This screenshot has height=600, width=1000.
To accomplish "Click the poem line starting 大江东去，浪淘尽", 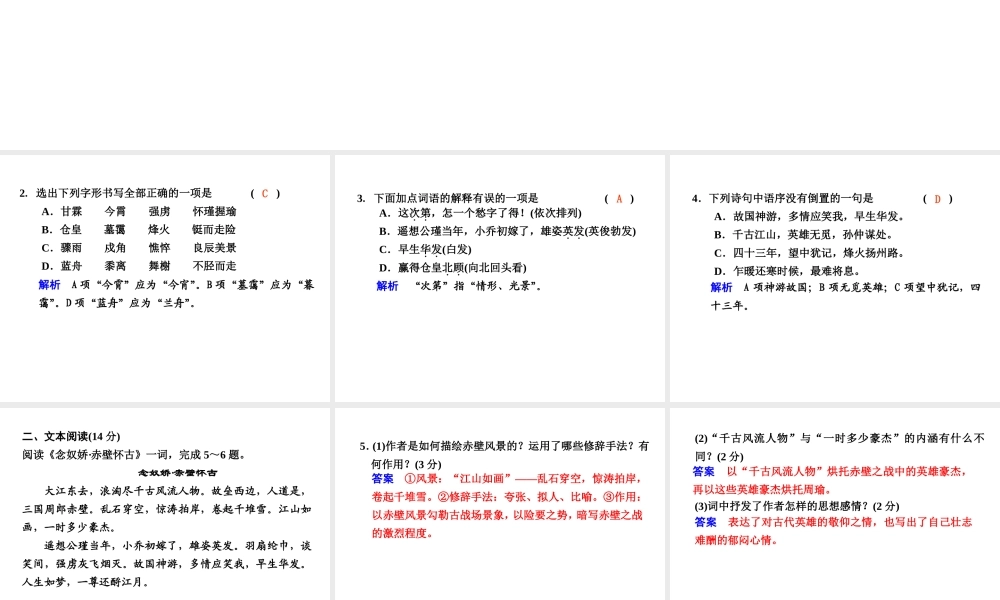I will tap(176, 492).
